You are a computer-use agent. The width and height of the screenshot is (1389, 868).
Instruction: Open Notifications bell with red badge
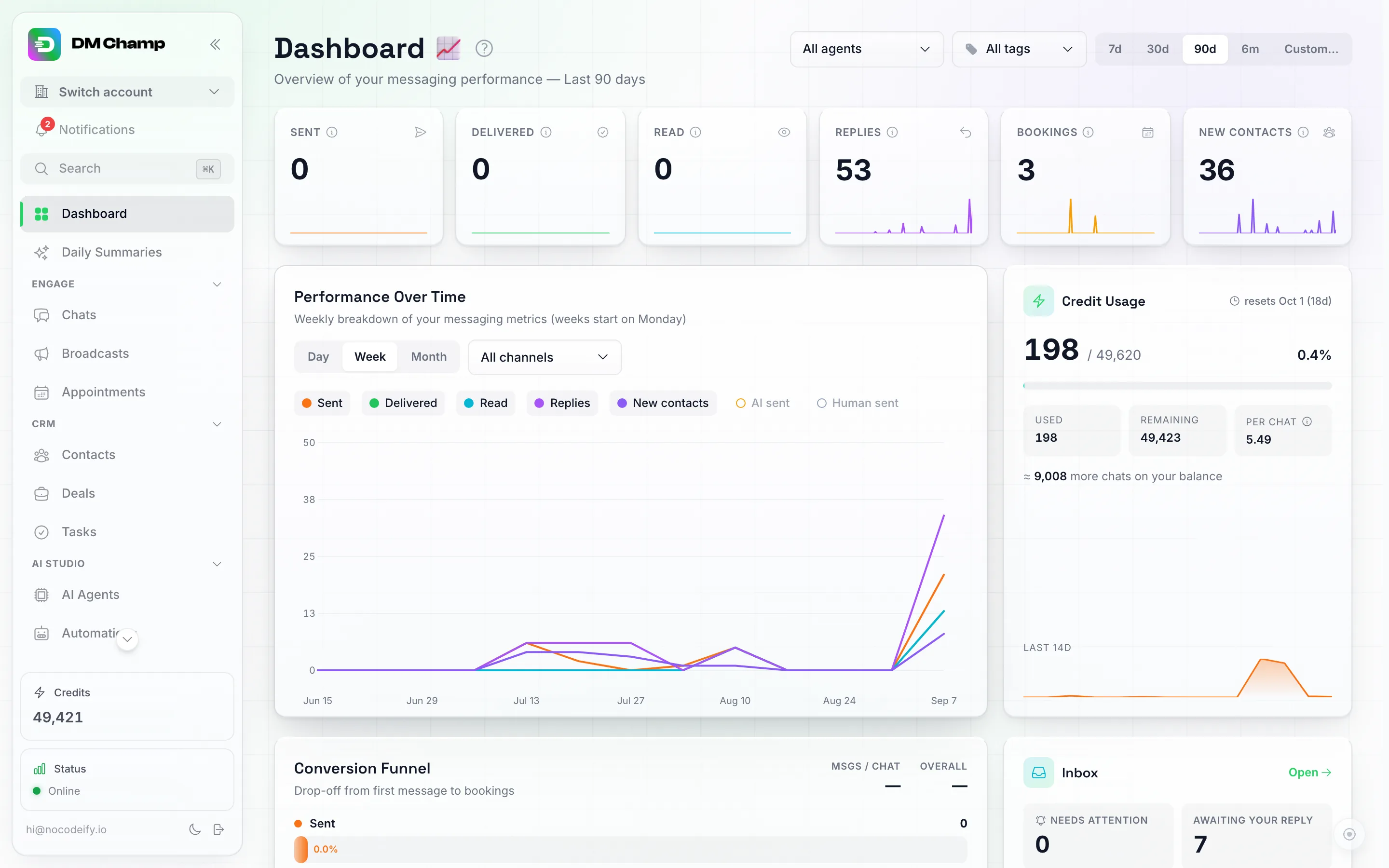click(x=42, y=129)
